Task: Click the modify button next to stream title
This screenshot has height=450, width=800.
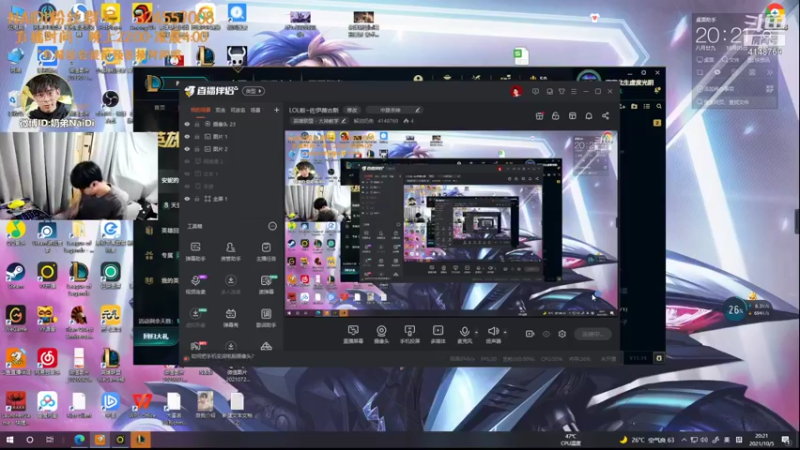Action: coord(352,110)
